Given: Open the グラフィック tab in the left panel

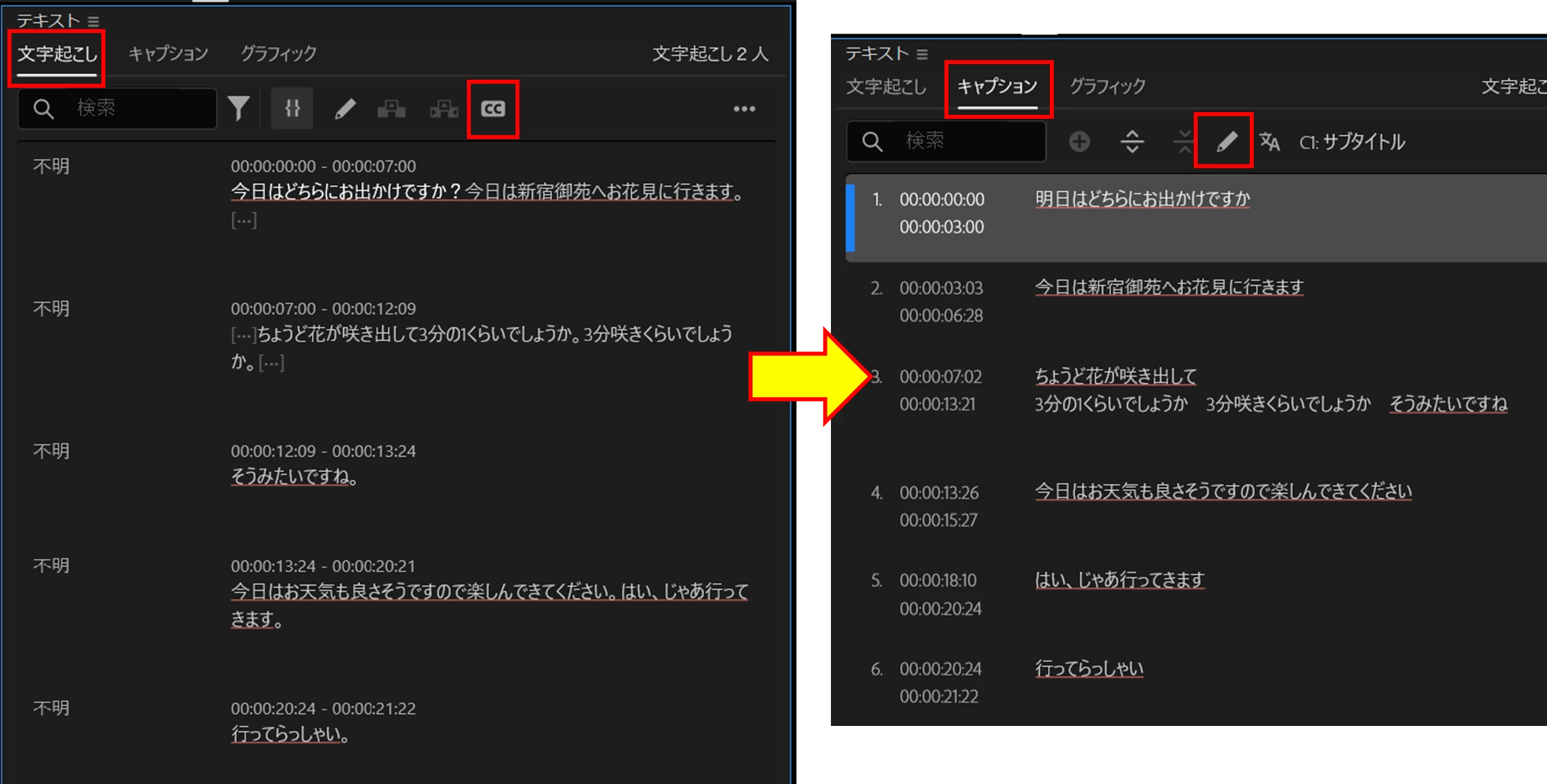Looking at the screenshot, I should coord(278,54).
